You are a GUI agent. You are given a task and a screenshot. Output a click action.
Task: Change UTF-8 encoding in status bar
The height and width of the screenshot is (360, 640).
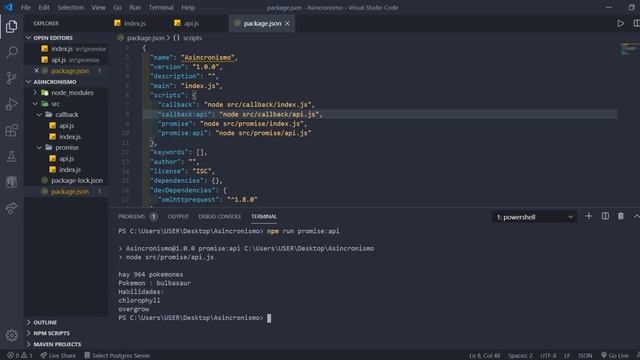point(548,356)
